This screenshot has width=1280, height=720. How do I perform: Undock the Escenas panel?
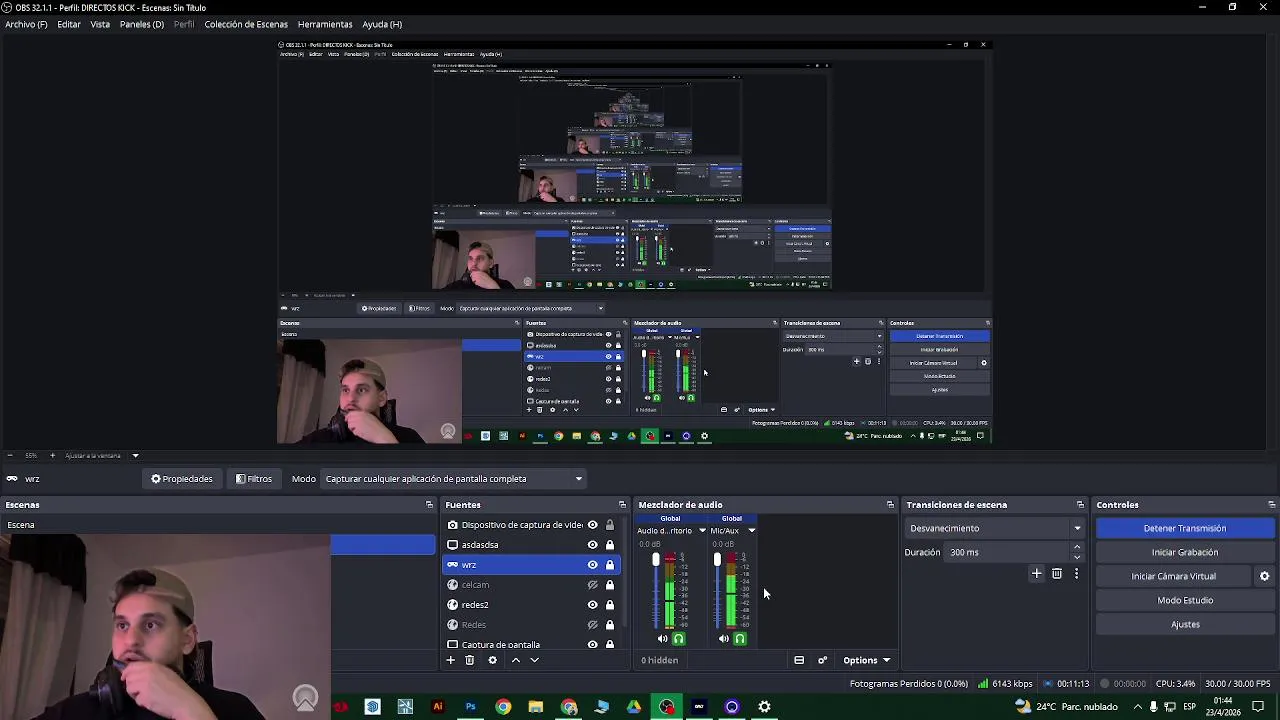click(x=429, y=505)
